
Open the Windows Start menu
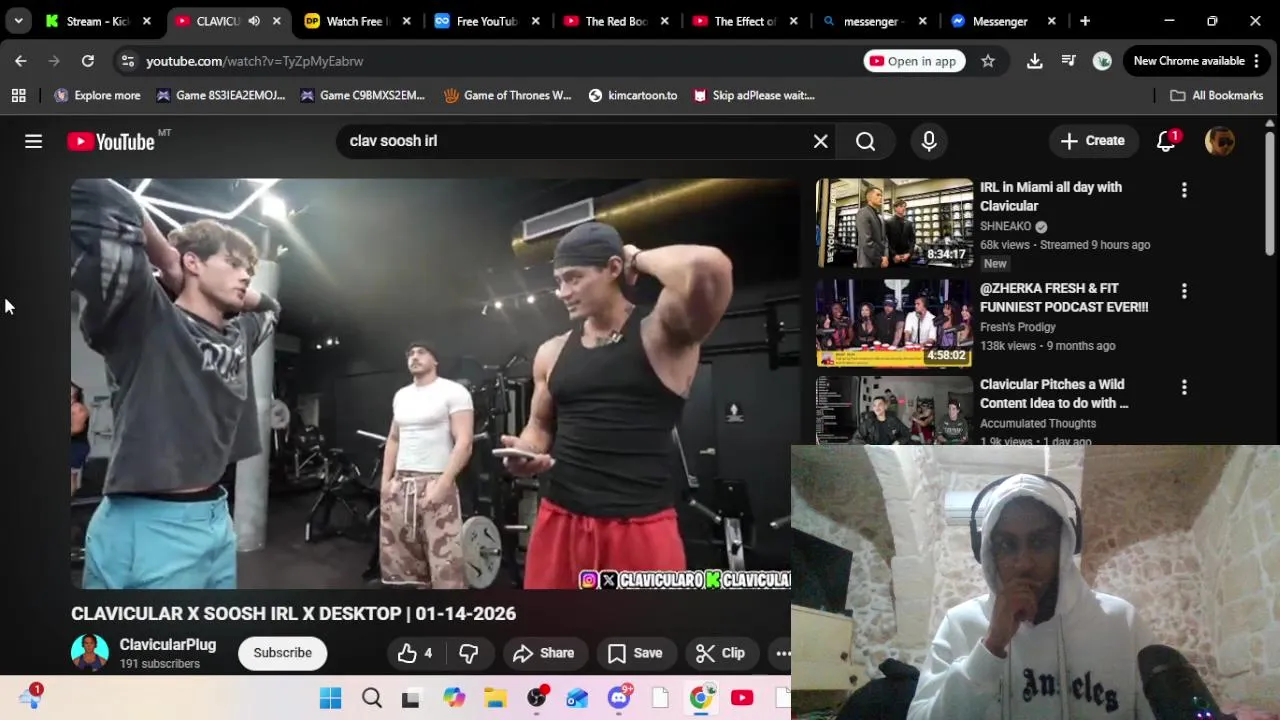330,698
